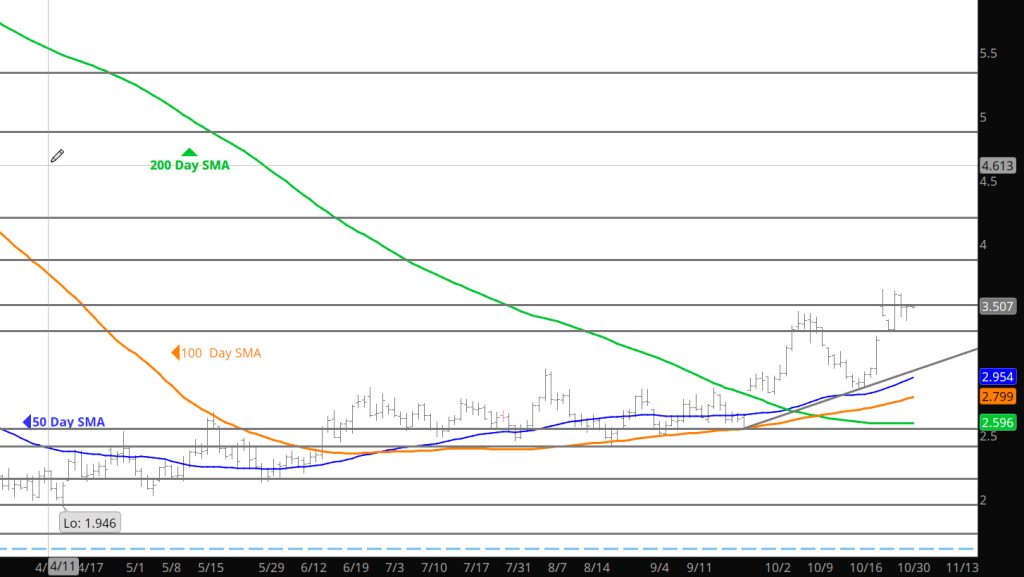The width and height of the screenshot is (1024, 577).
Task: Click the orange arrow beside 100 Day SMA
Action: (175, 352)
